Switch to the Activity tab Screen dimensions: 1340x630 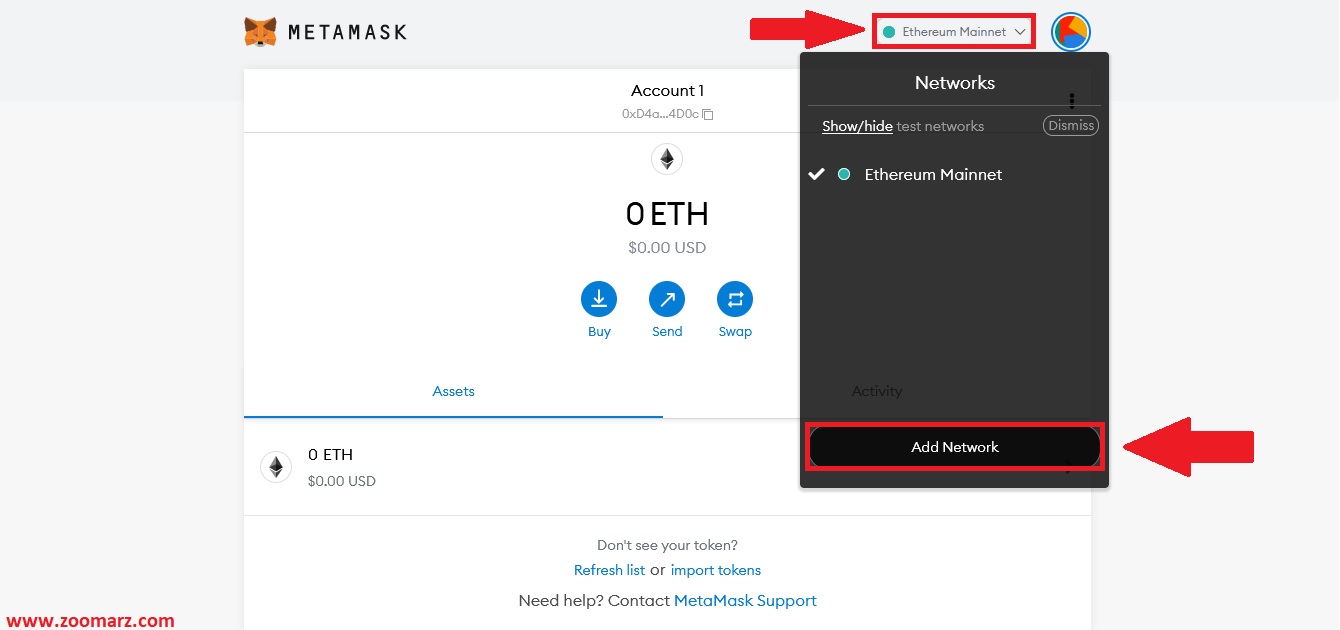click(877, 391)
